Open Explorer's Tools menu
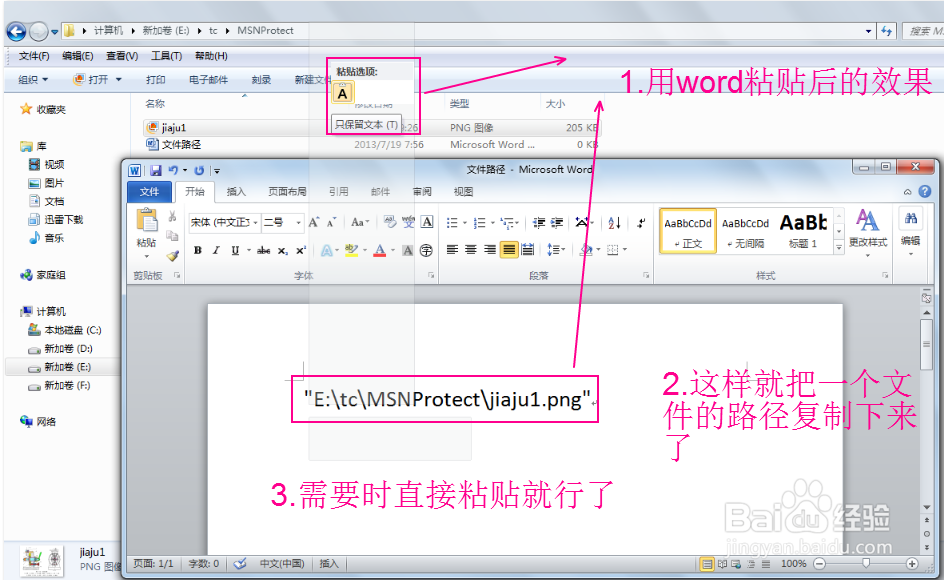This screenshot has width=944, height=580. point(166,56)
